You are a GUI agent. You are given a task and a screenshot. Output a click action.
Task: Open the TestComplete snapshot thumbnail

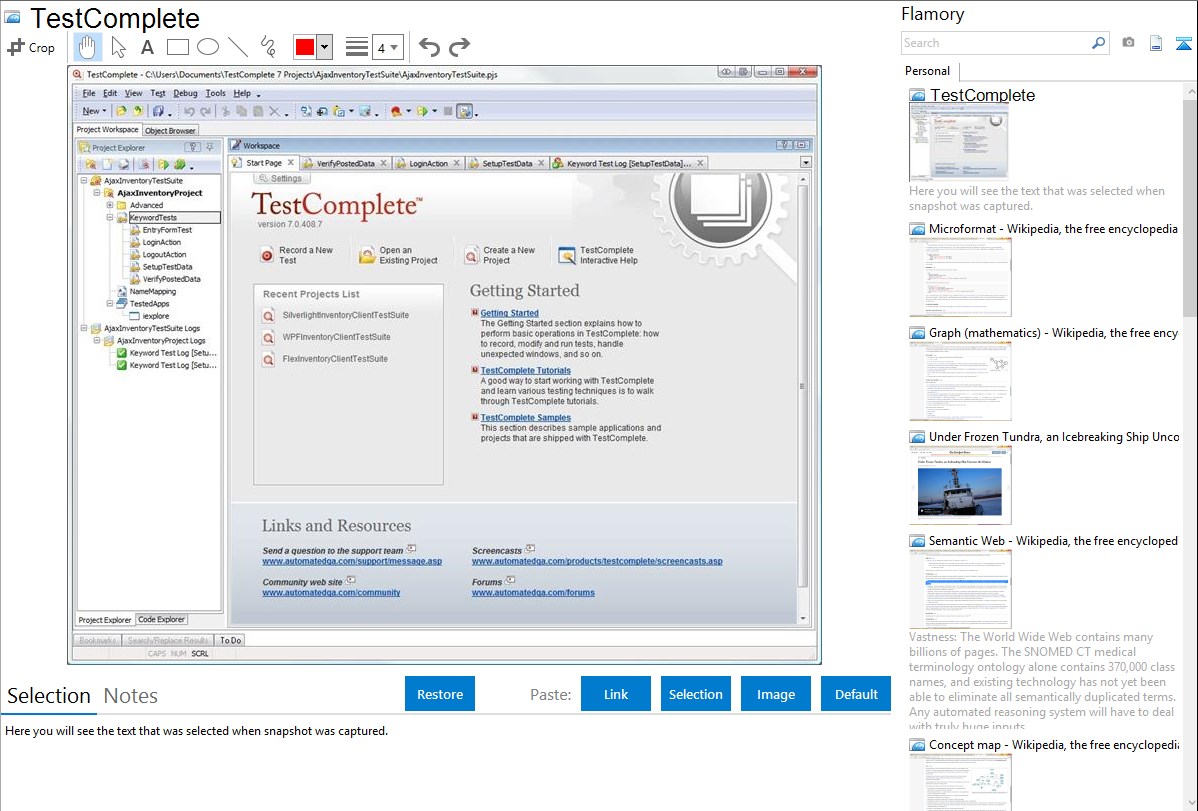click(x=959, y=143)
